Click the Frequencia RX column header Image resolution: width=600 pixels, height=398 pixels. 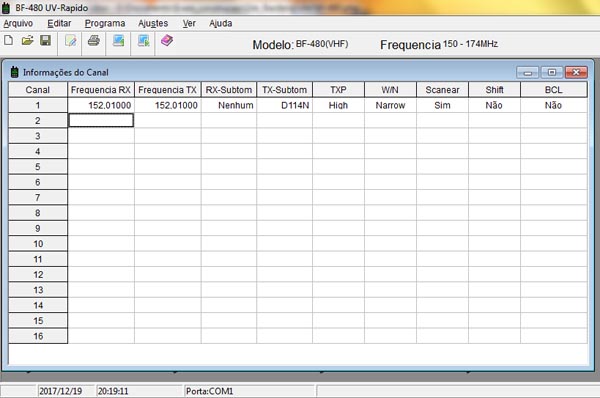point(101,90)
